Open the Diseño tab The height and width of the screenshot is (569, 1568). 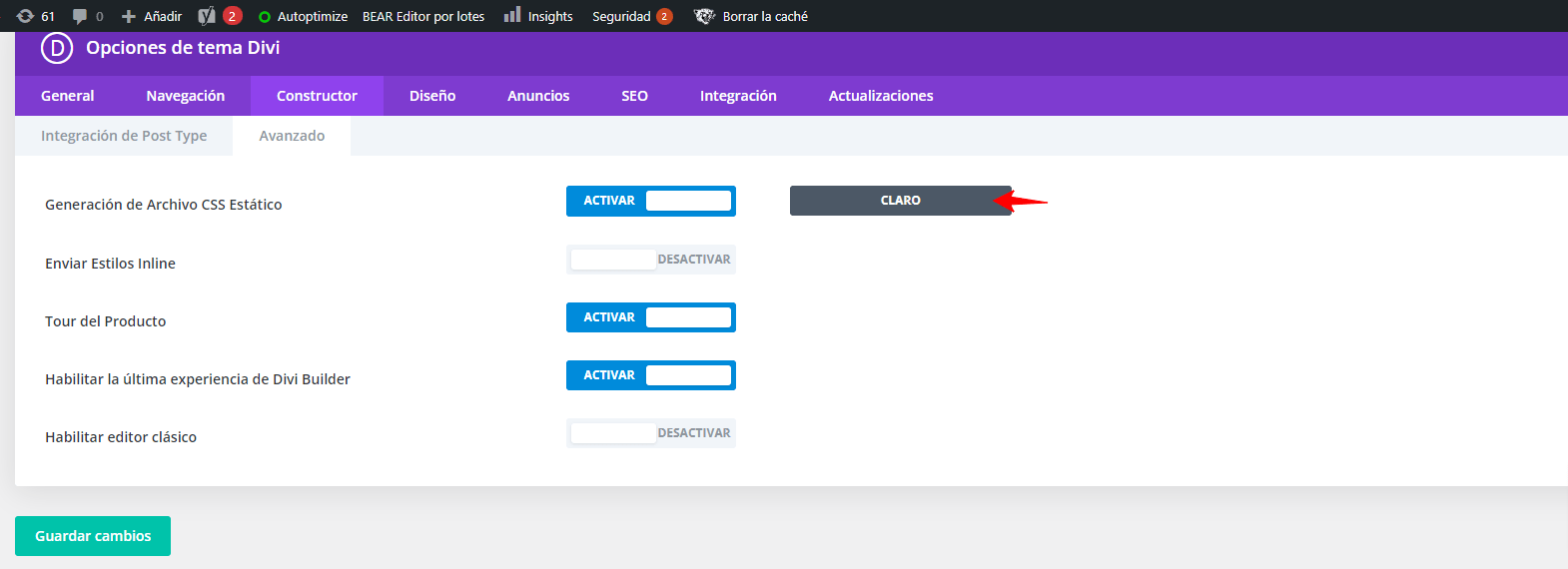[x=432, y=96]
